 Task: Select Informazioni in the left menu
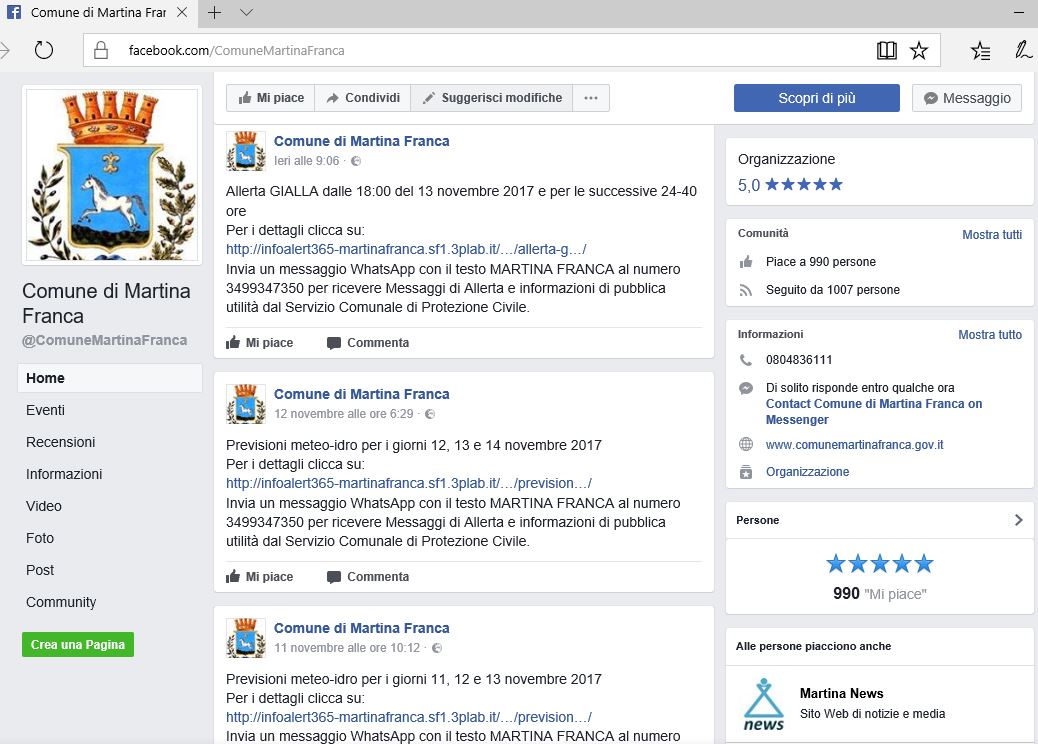tap(64, 474)
